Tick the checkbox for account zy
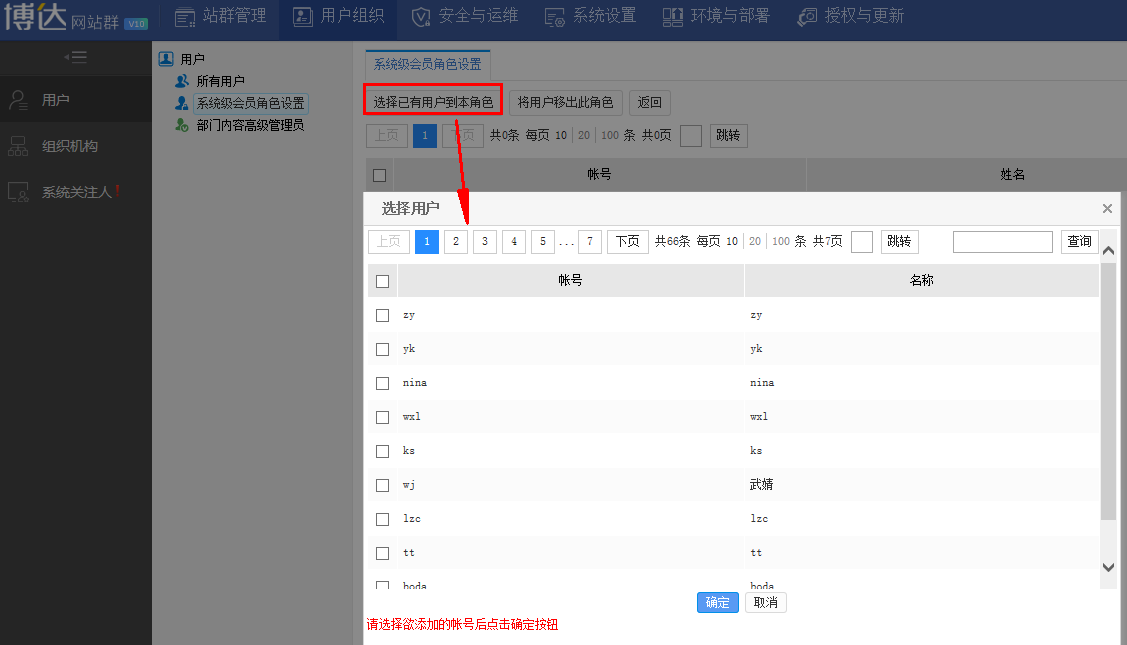 click(x=382, y=315)
